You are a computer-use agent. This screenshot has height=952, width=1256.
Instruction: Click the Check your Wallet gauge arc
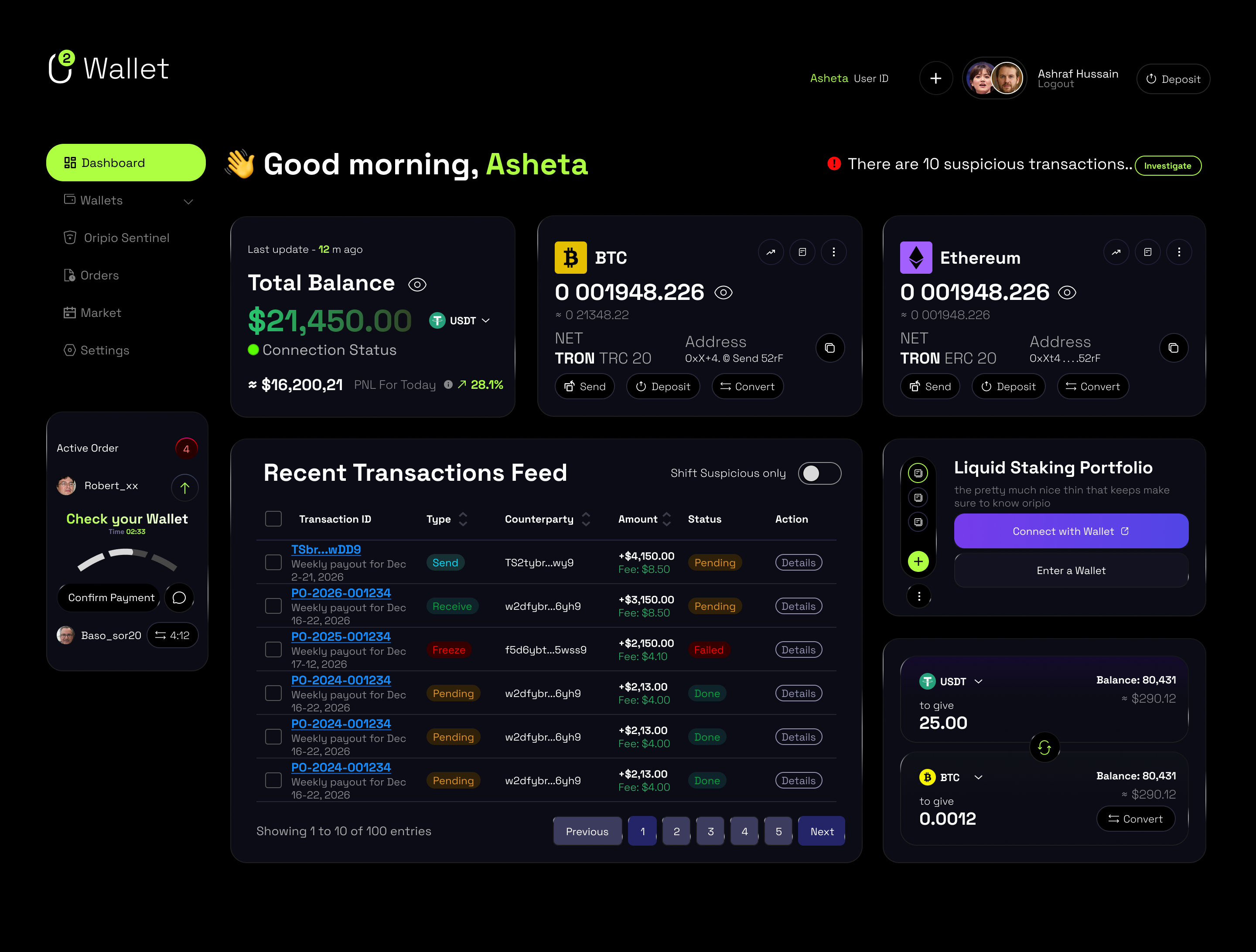tap(127, 560)
